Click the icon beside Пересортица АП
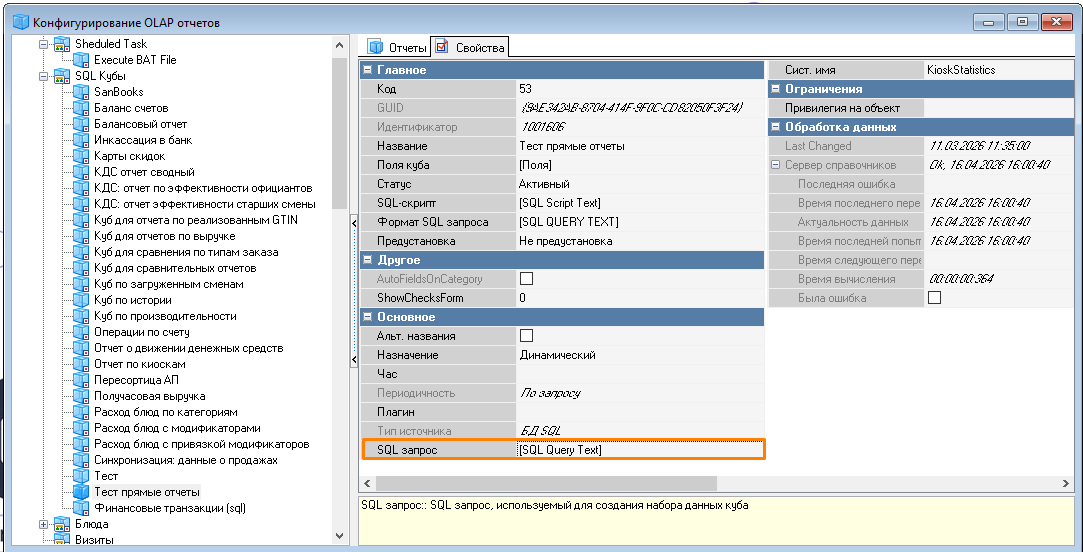Image resolution: width=1083 pixels, height=552 pixels. [81, 380]
